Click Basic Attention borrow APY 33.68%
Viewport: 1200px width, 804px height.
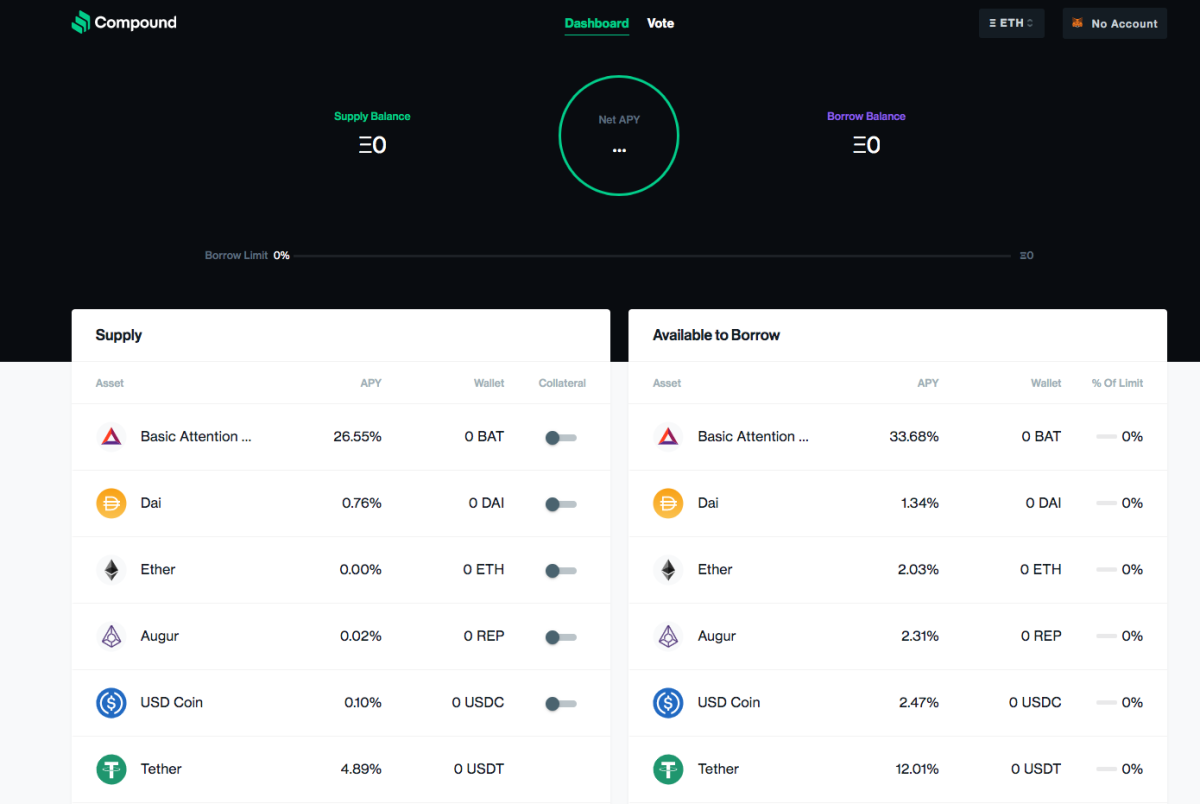pos(914,436)
